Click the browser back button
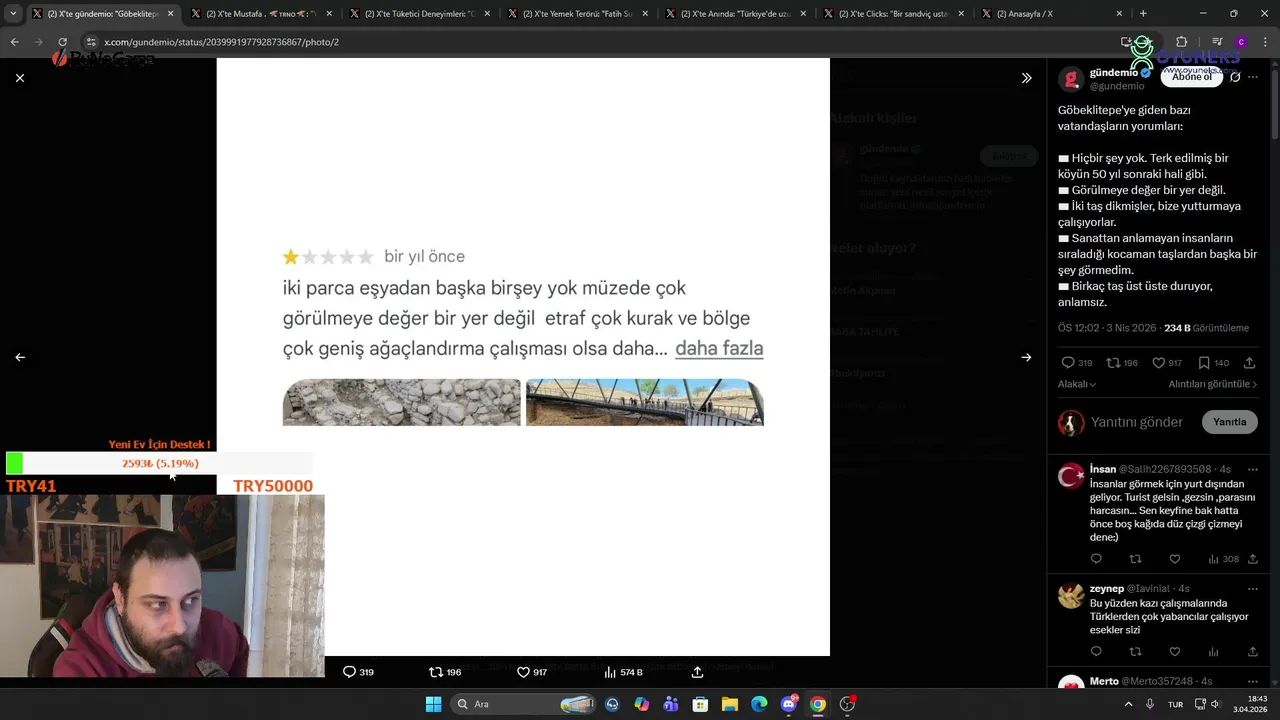 [x=14, y=42]
